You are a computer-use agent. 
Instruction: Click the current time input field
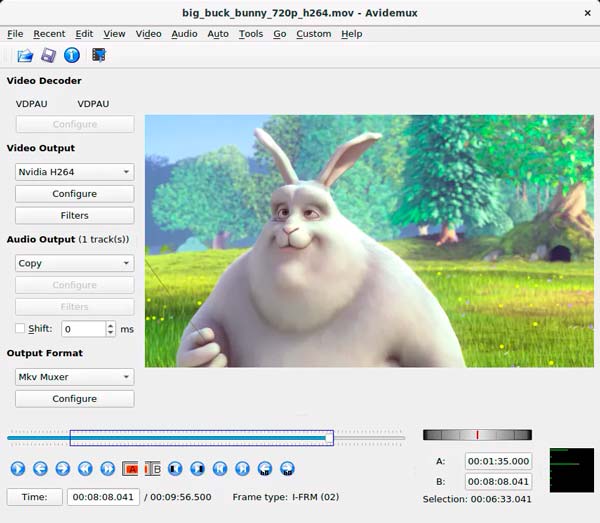[x=103, y=497]
